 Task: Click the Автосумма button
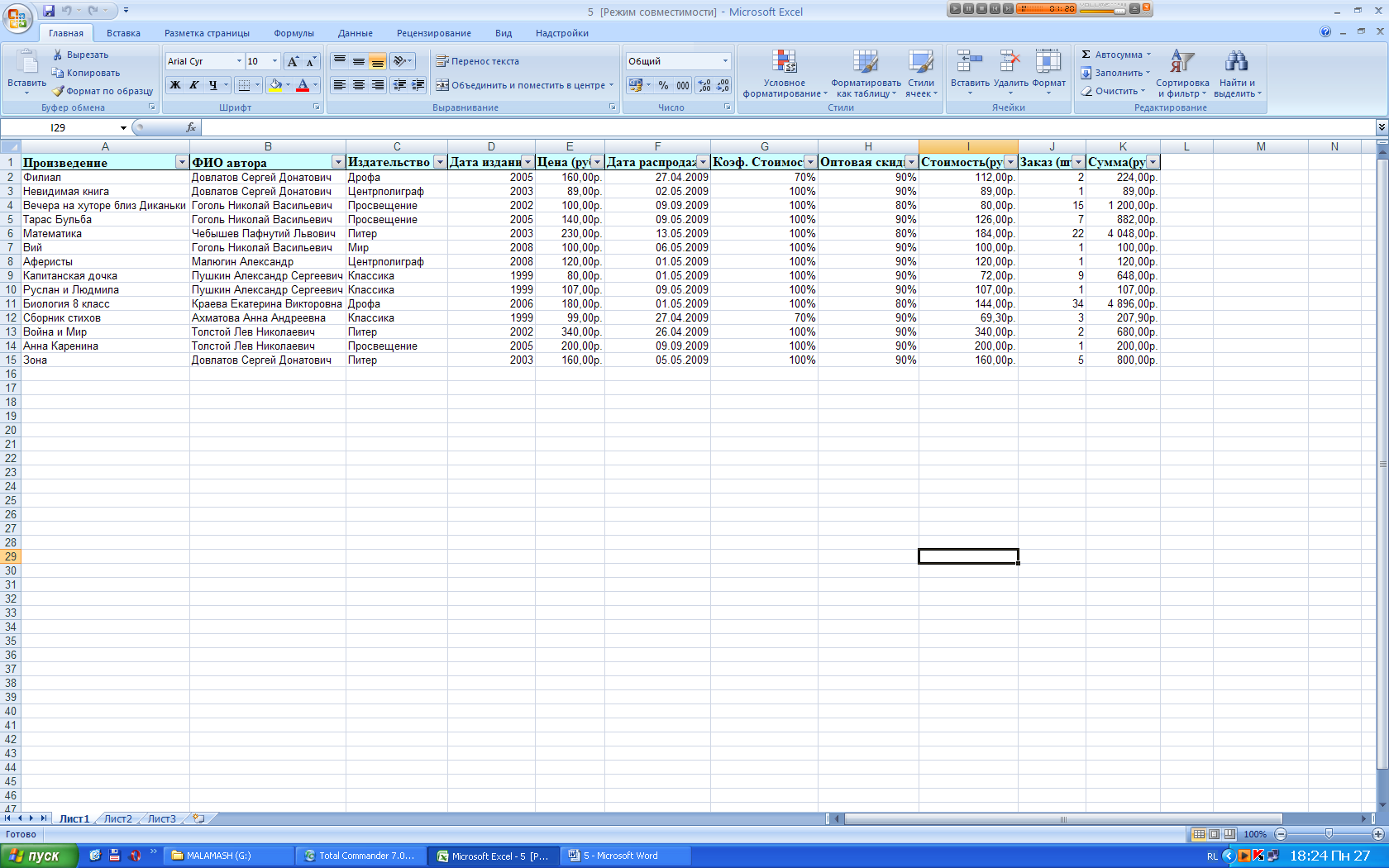tap(1116, 55)
